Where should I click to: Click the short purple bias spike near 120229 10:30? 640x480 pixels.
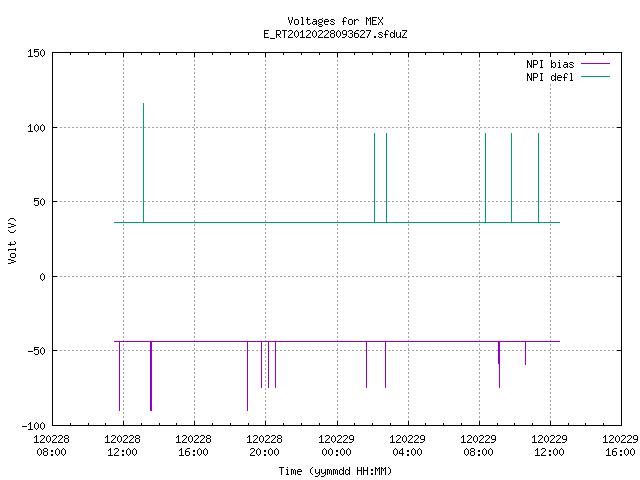(x=525, y=353)
